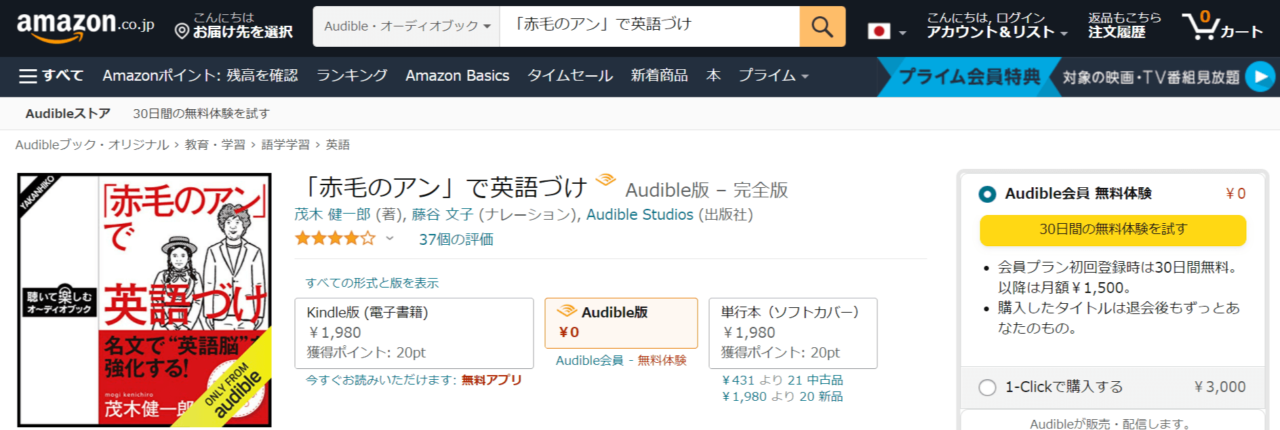This screenshot has height=430, width=1280.
Task: Click the delivery location pin icon
Action: click(182, 32)
